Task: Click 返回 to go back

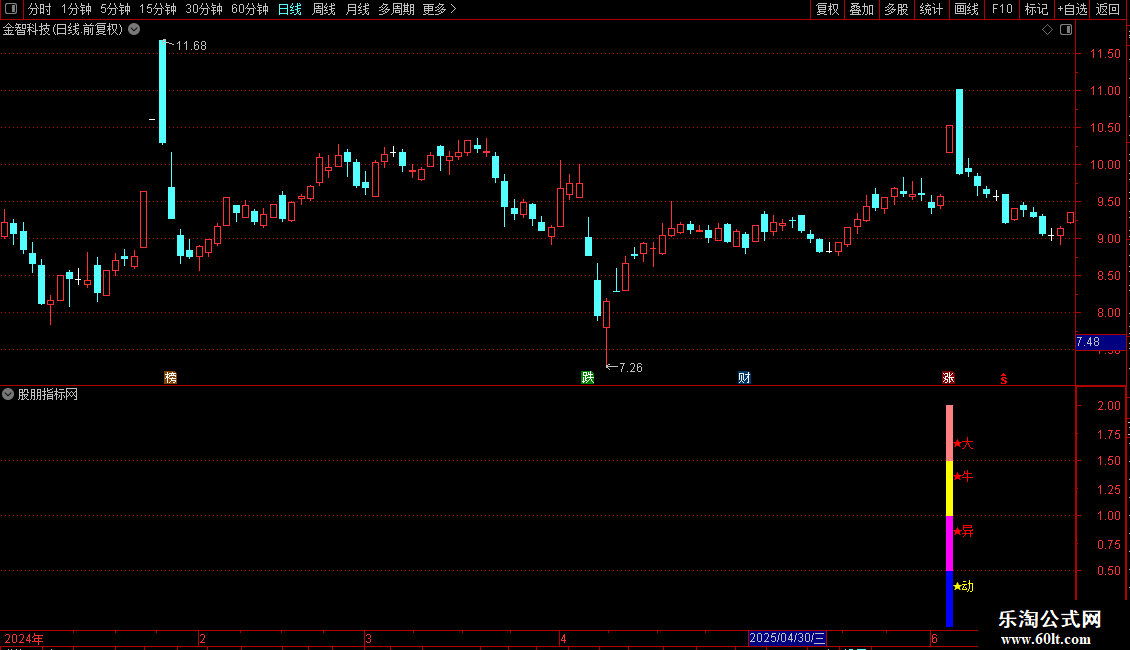Action: [x=1108, y=9]
